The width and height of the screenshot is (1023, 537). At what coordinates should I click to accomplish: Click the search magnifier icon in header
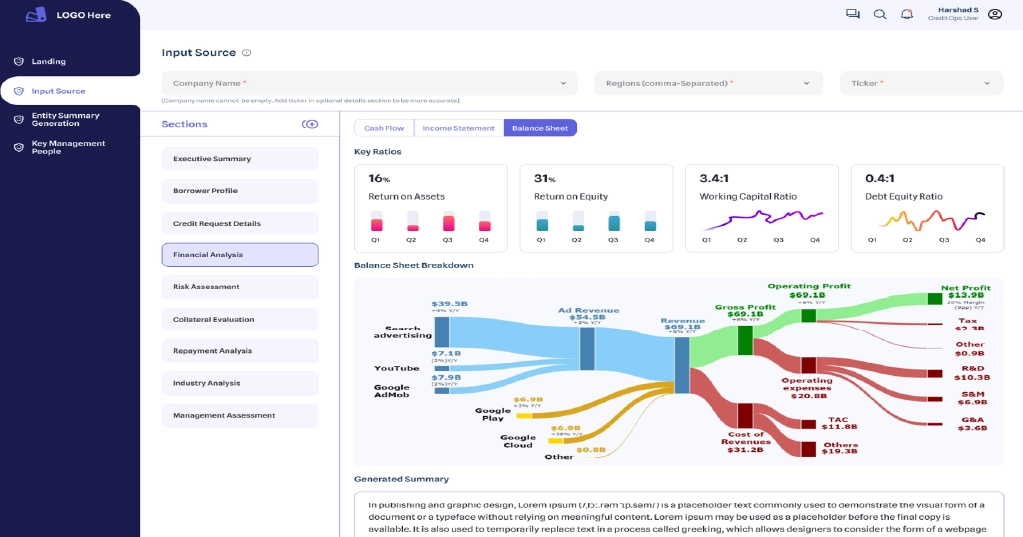click(880, 14)
